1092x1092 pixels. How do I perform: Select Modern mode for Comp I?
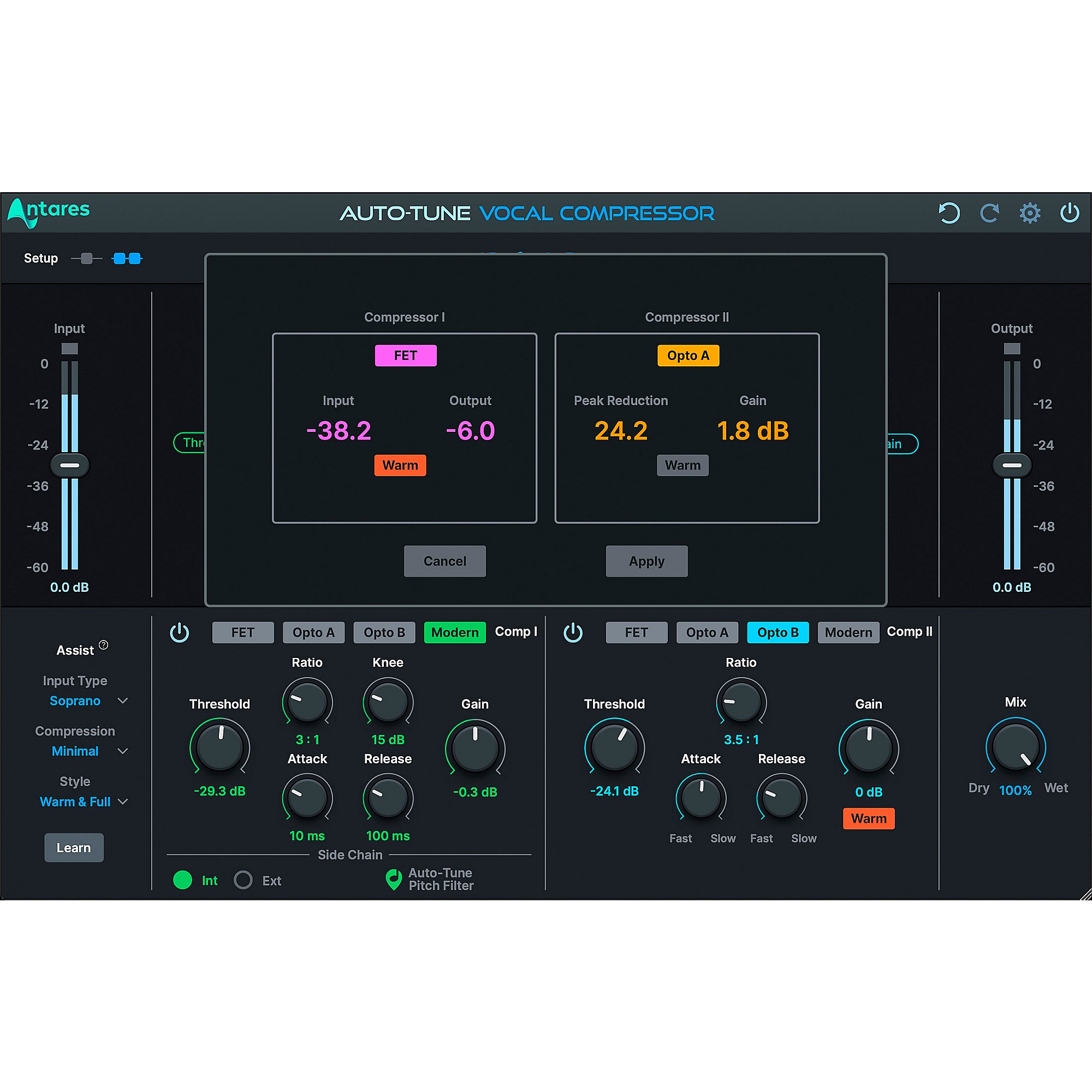[x=455, y=632]
